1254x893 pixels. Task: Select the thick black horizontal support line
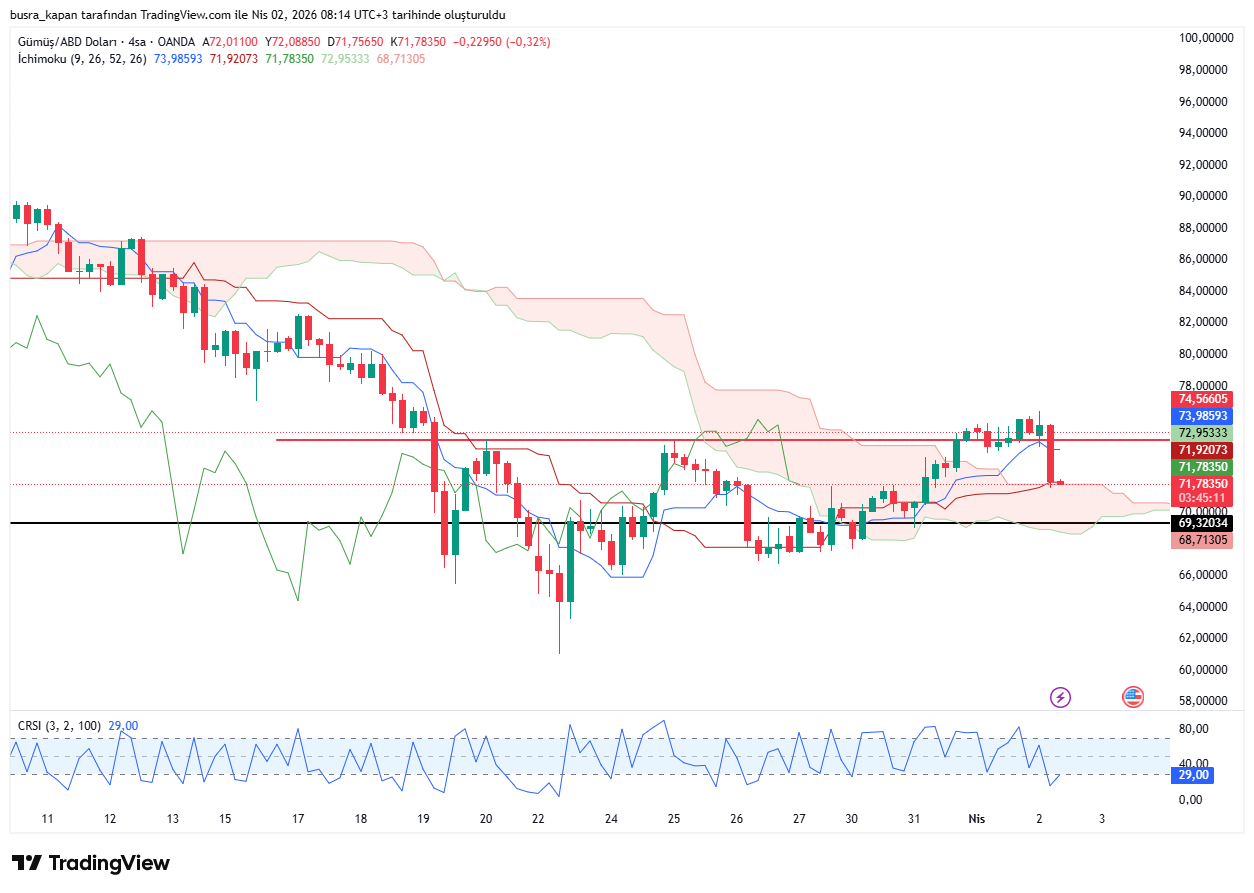(300, 523)
